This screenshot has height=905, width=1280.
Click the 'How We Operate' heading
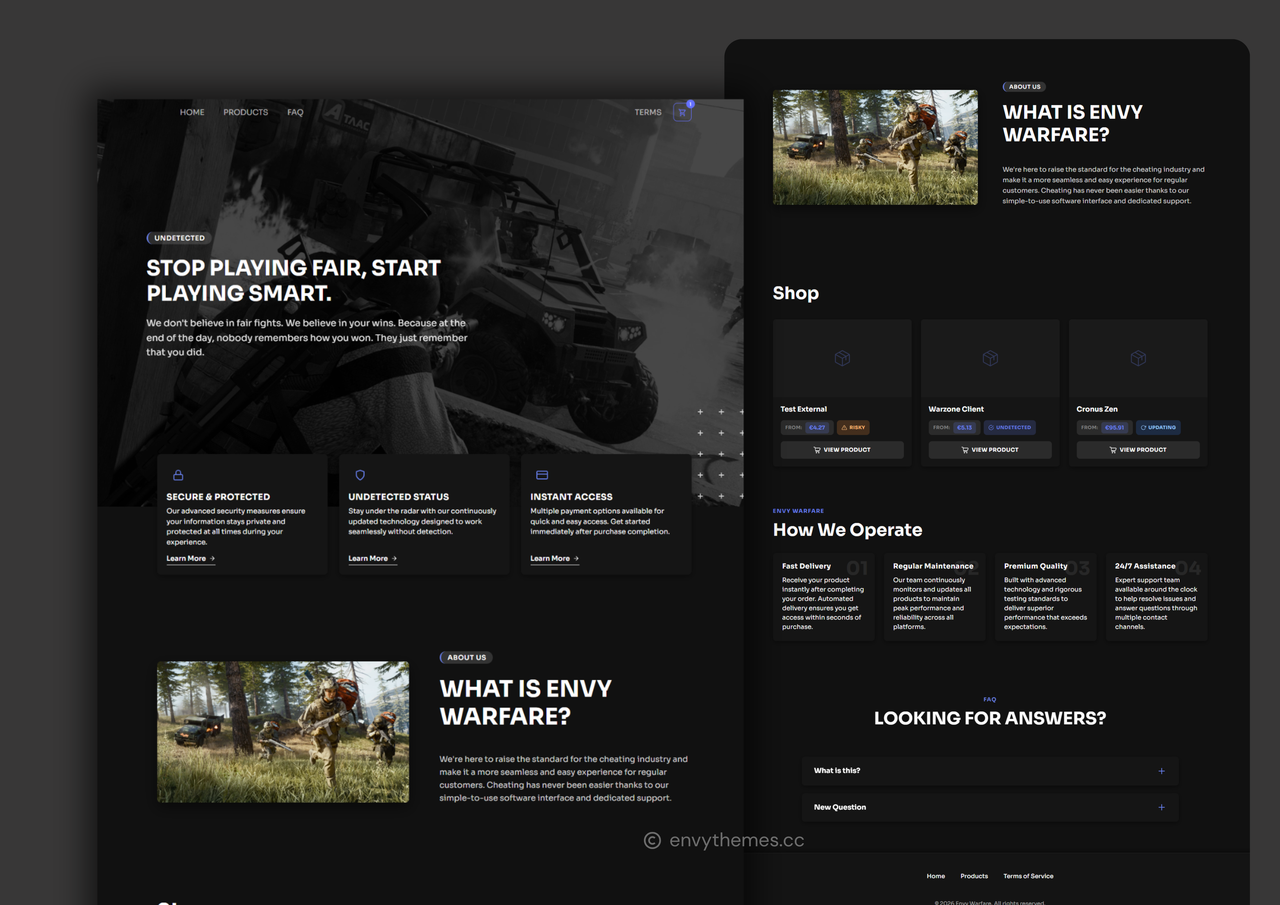point(848,530)
